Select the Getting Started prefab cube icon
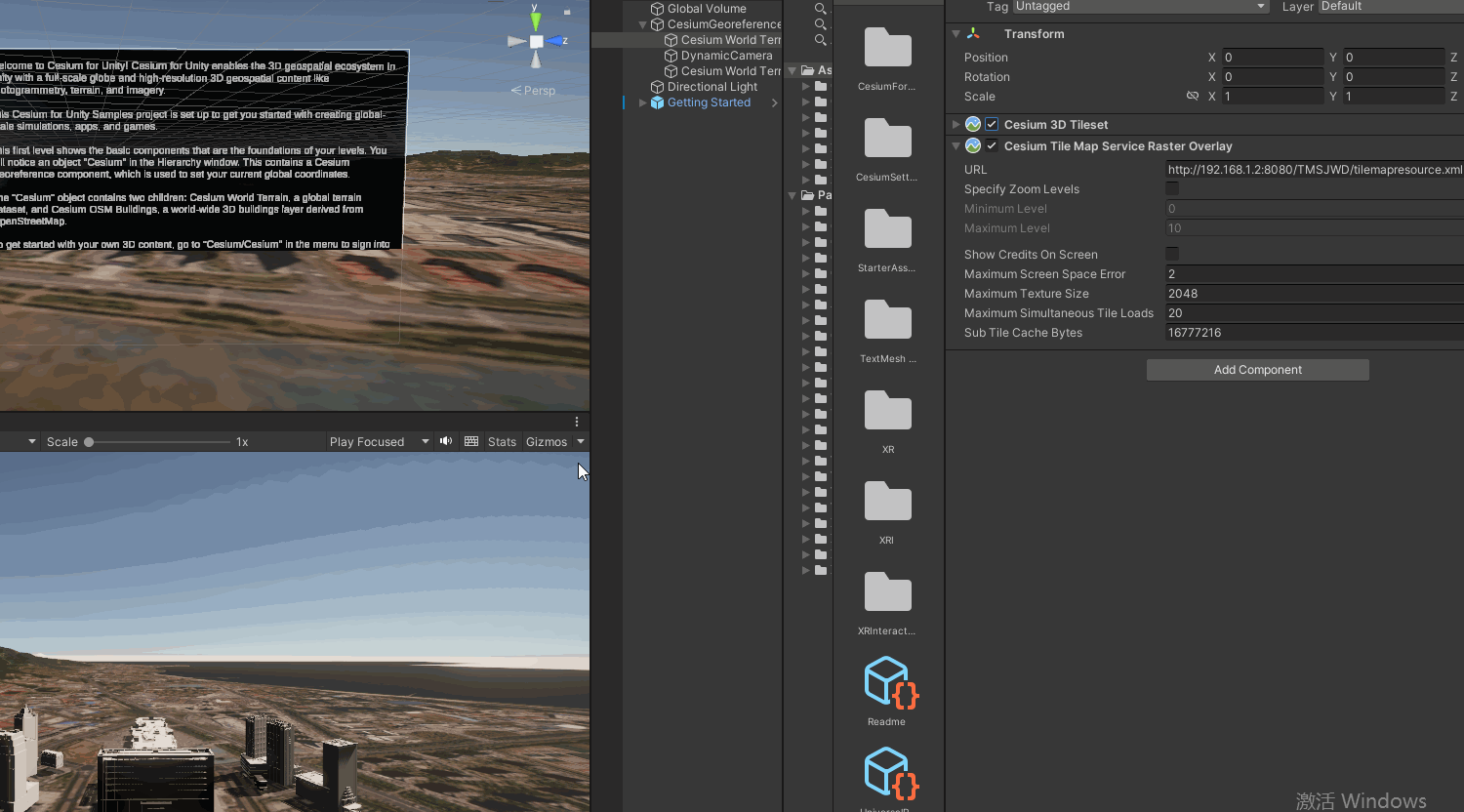 [x=657, y=102]
